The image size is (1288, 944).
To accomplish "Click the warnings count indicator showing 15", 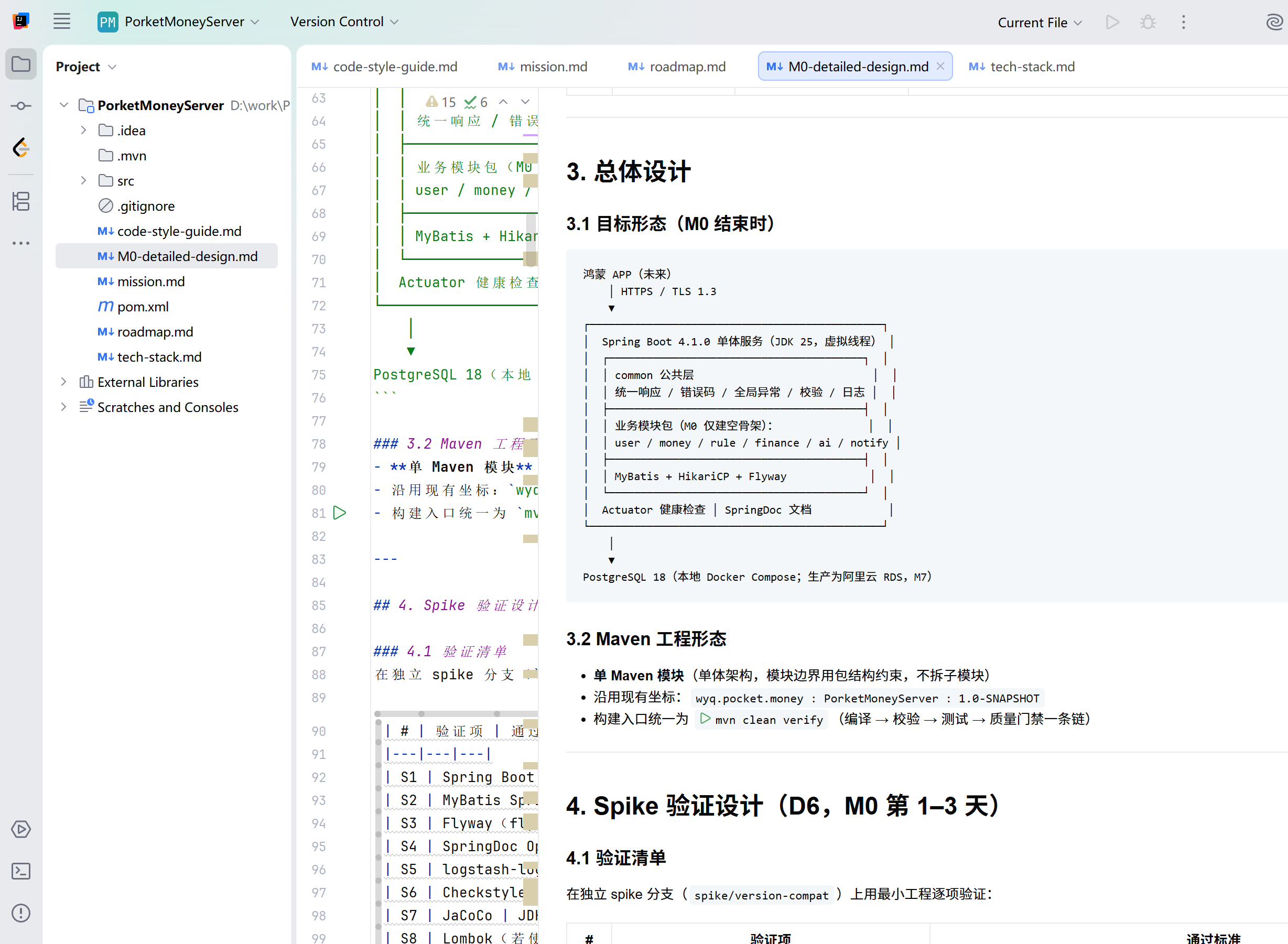I will (x=440, y=102).
